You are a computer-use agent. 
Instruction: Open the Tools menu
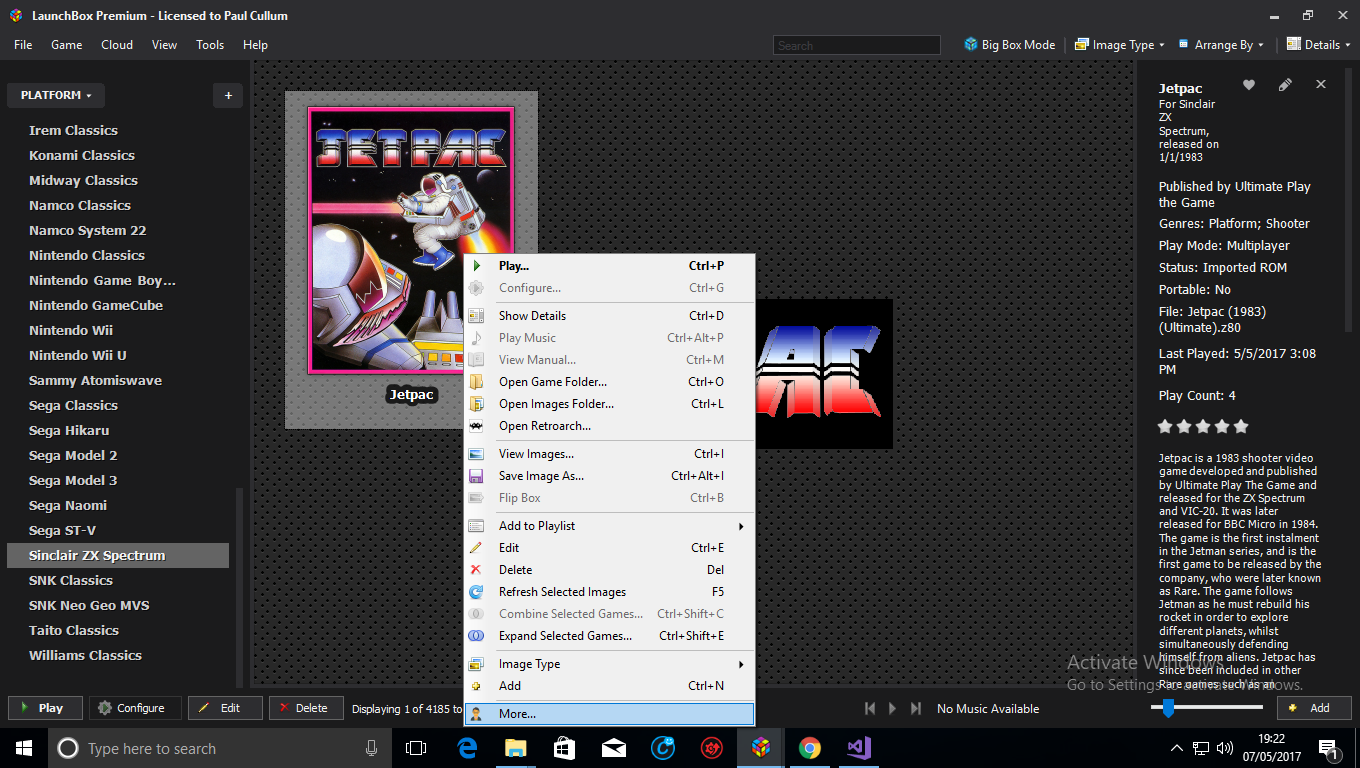(x=210, y=45)
